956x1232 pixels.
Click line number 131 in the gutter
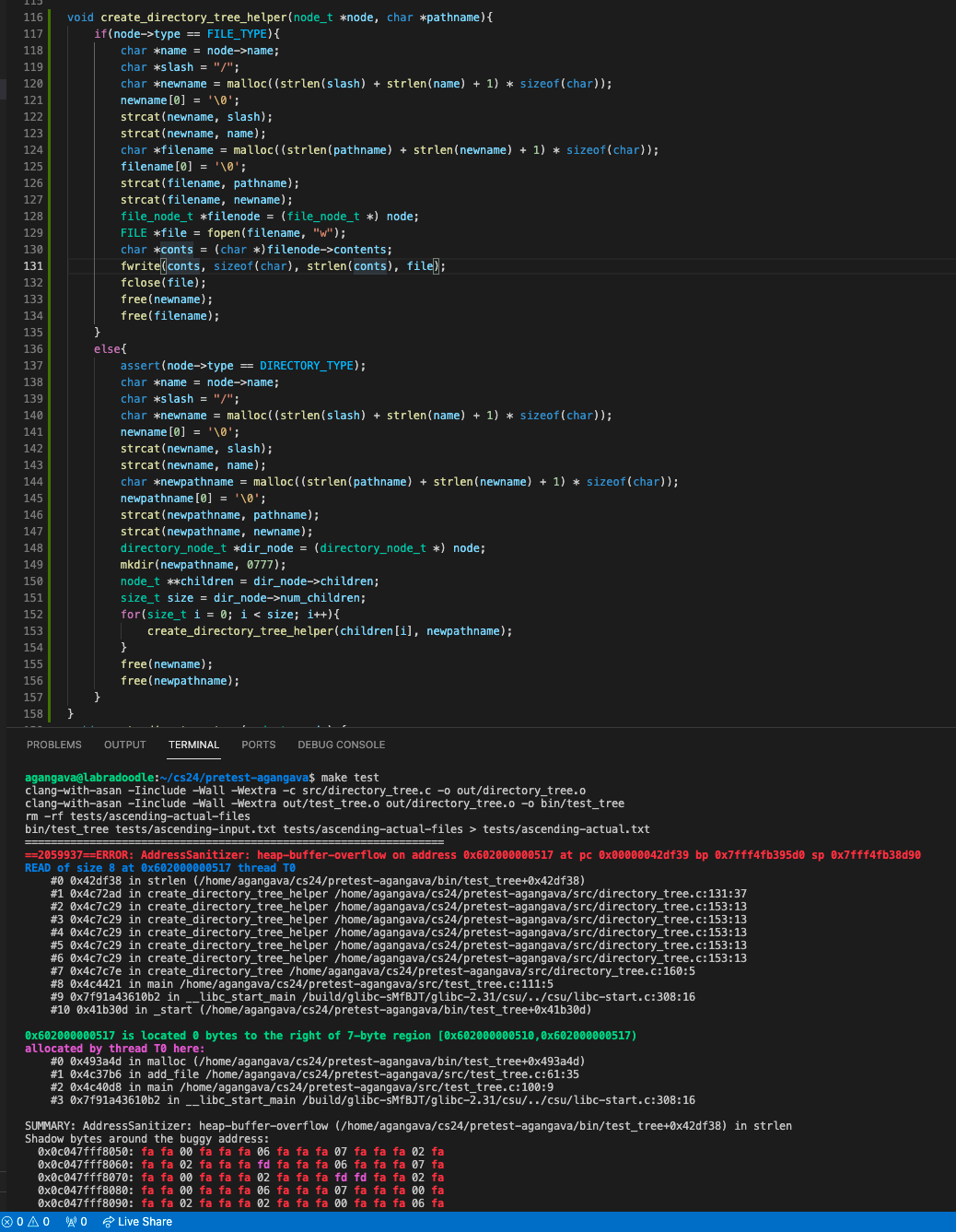(x=33, y=266)
